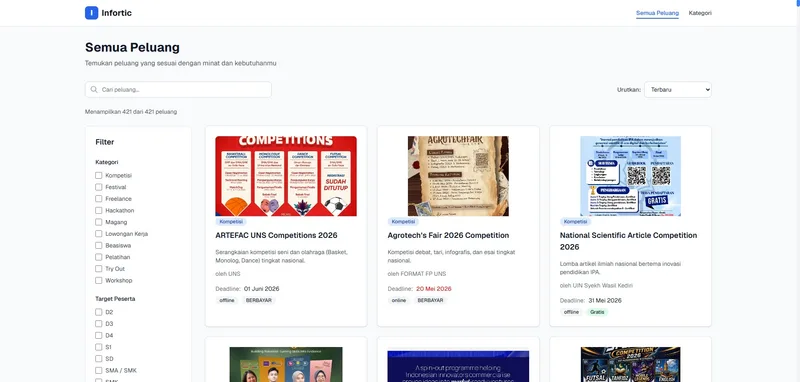
Task: Check the Beasiswa category filter
Action: pyautogui.click(x=98, y=245)
